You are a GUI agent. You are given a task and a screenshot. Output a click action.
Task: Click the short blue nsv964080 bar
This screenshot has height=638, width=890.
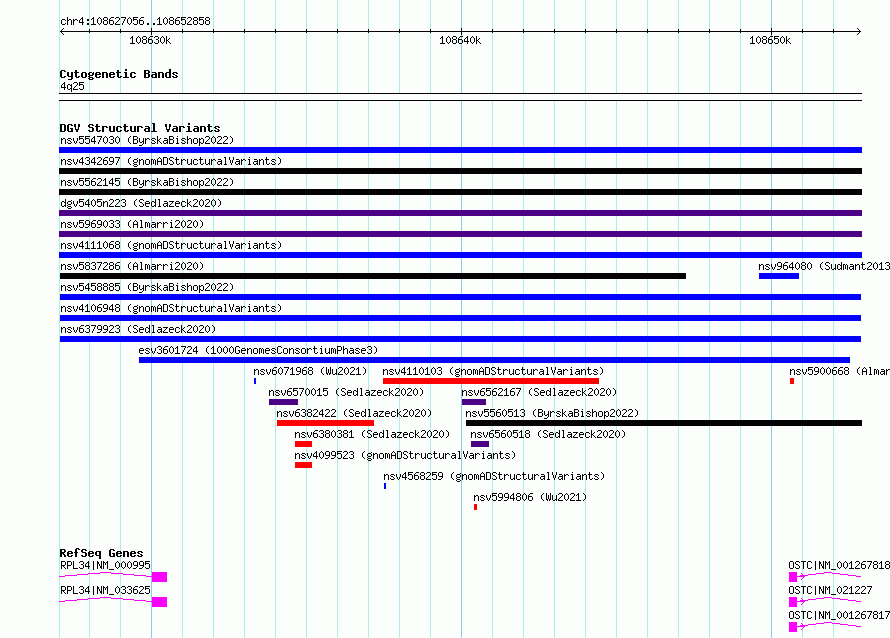pos(779,276)
